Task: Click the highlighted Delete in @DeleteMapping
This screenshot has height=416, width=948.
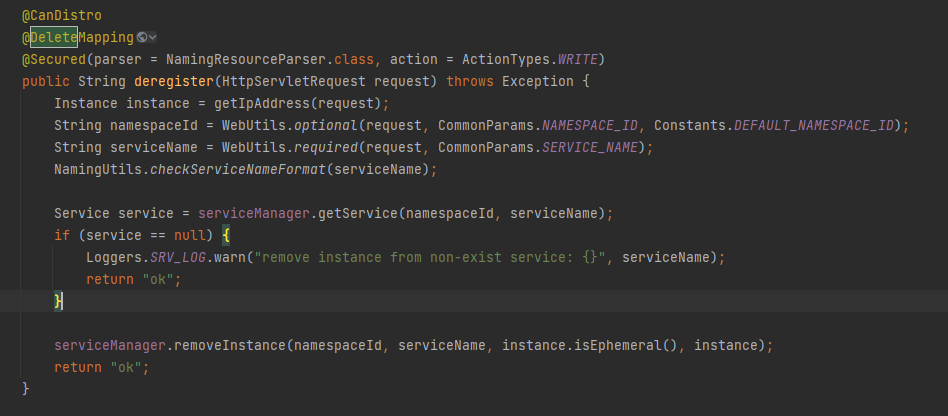Action: [x=54, y=37]
